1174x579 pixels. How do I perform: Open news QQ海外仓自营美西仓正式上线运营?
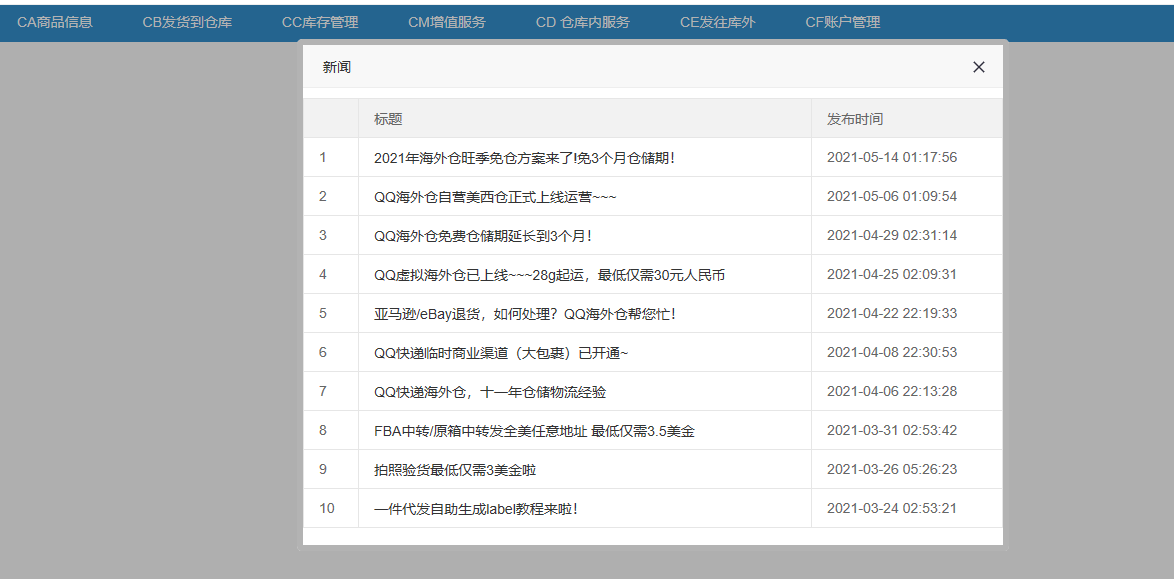pos(494,196)
